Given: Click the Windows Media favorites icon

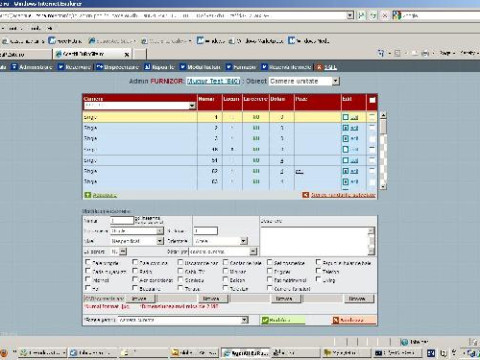Looking at the screenshot, I should (291, 41).
